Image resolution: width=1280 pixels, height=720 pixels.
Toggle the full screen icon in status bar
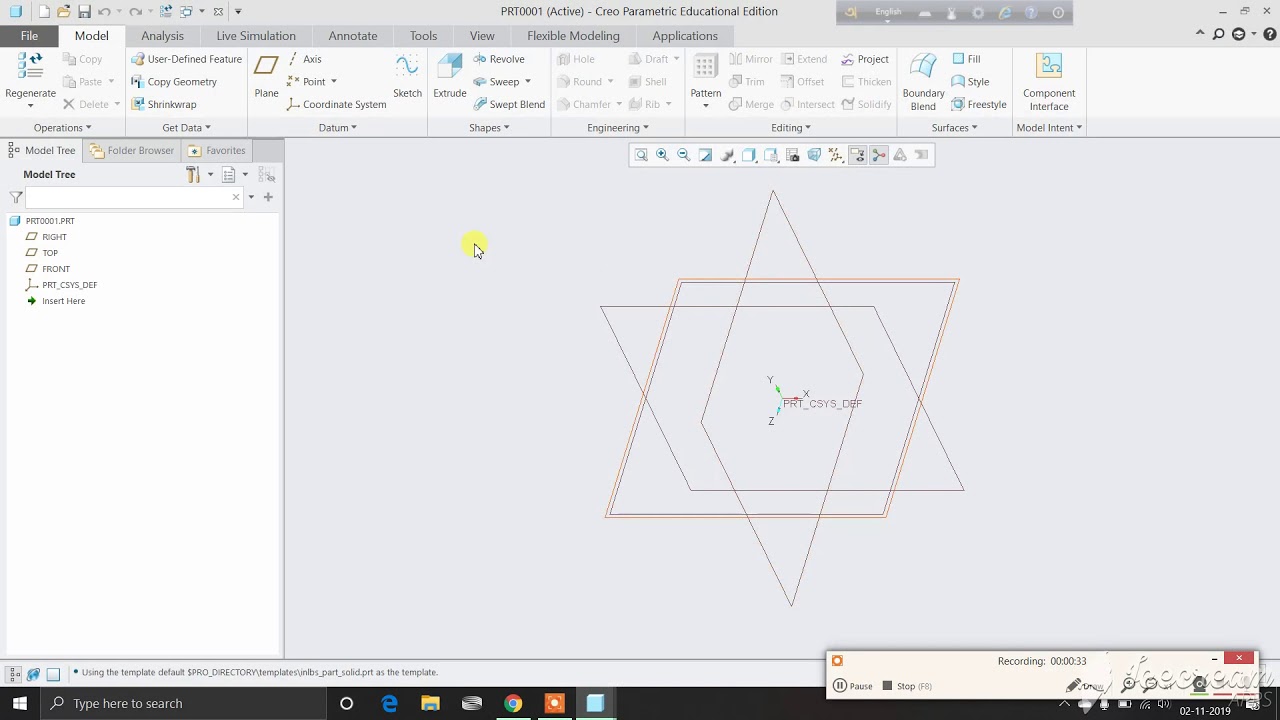[53, 674]
